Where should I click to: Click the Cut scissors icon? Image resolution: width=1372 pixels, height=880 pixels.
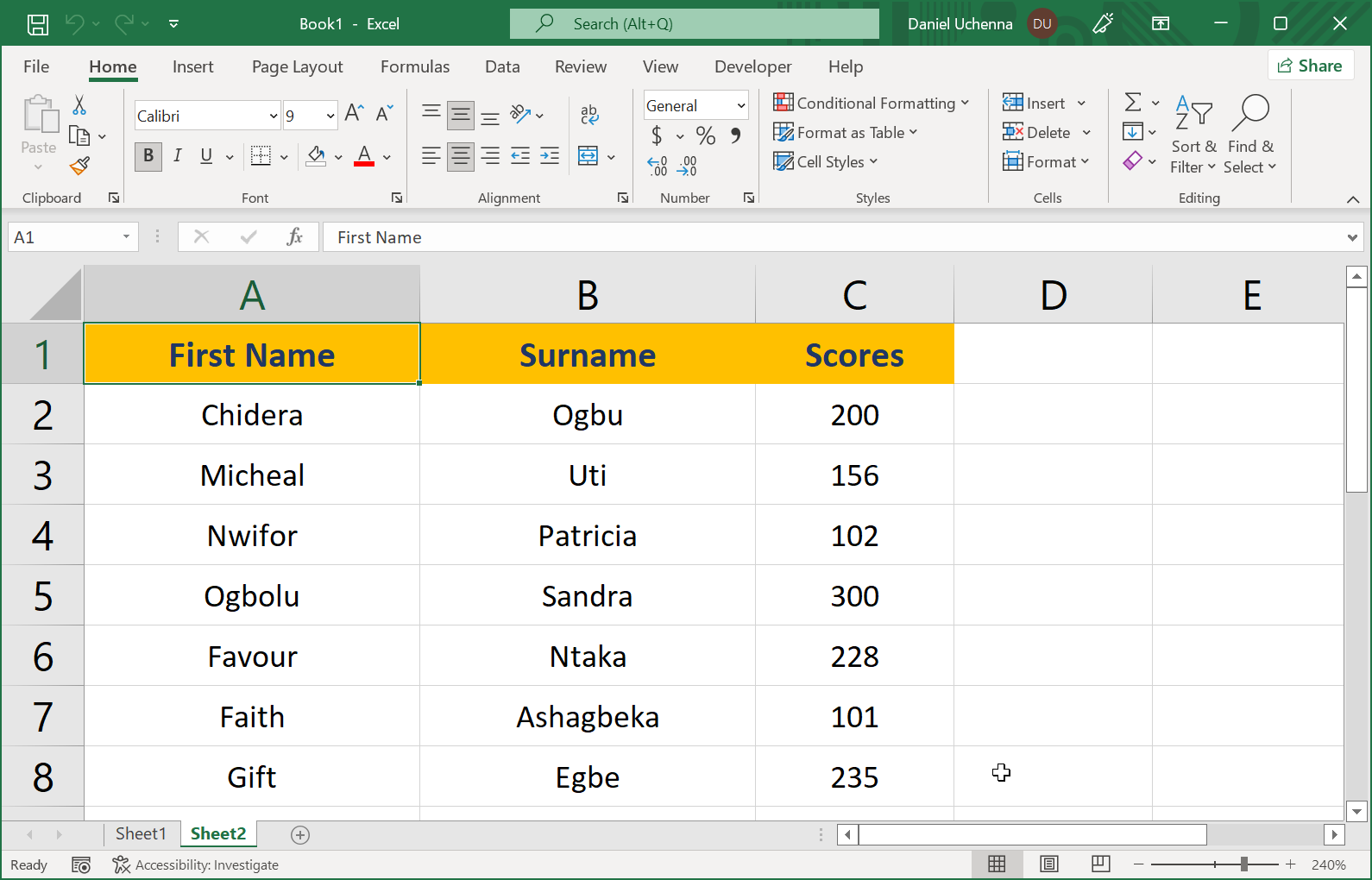(79, 105)
